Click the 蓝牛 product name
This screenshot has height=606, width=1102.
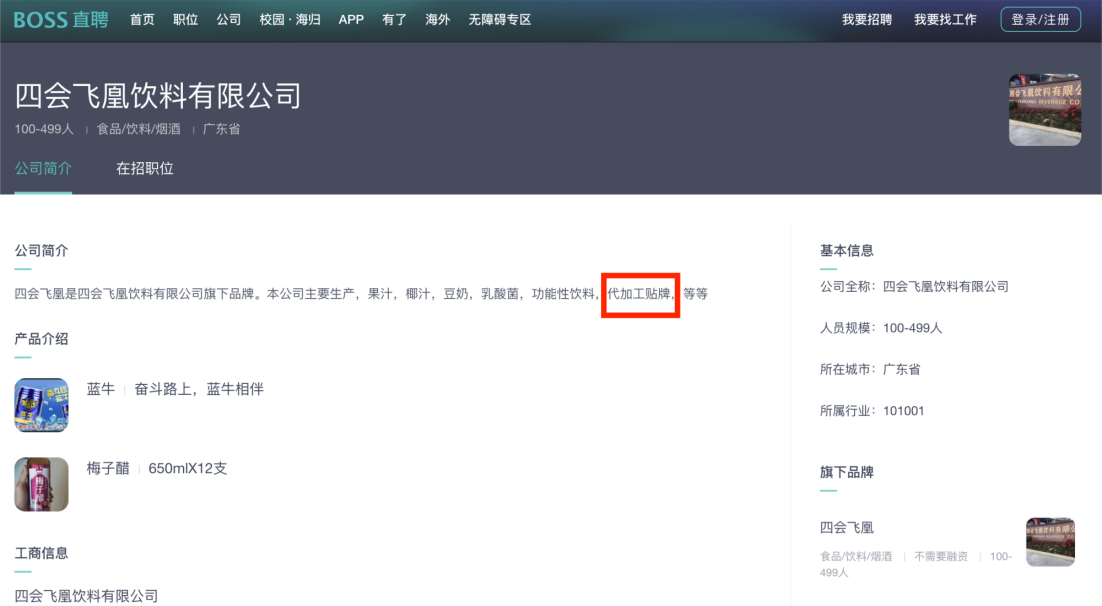coord(101,389)
